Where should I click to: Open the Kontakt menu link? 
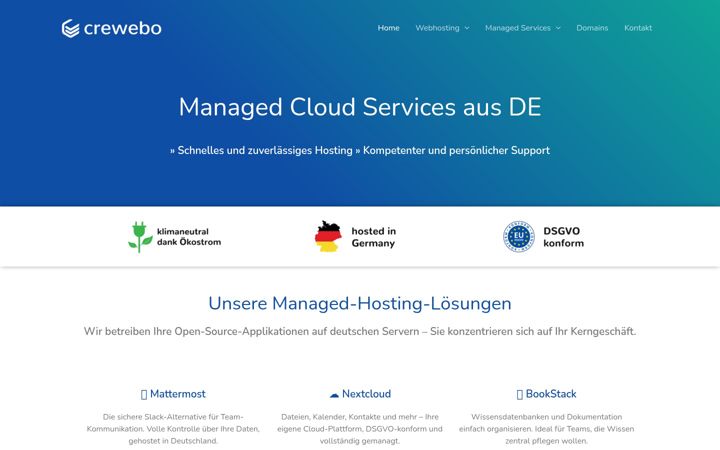pyautogui.click(x=638, y=28)
